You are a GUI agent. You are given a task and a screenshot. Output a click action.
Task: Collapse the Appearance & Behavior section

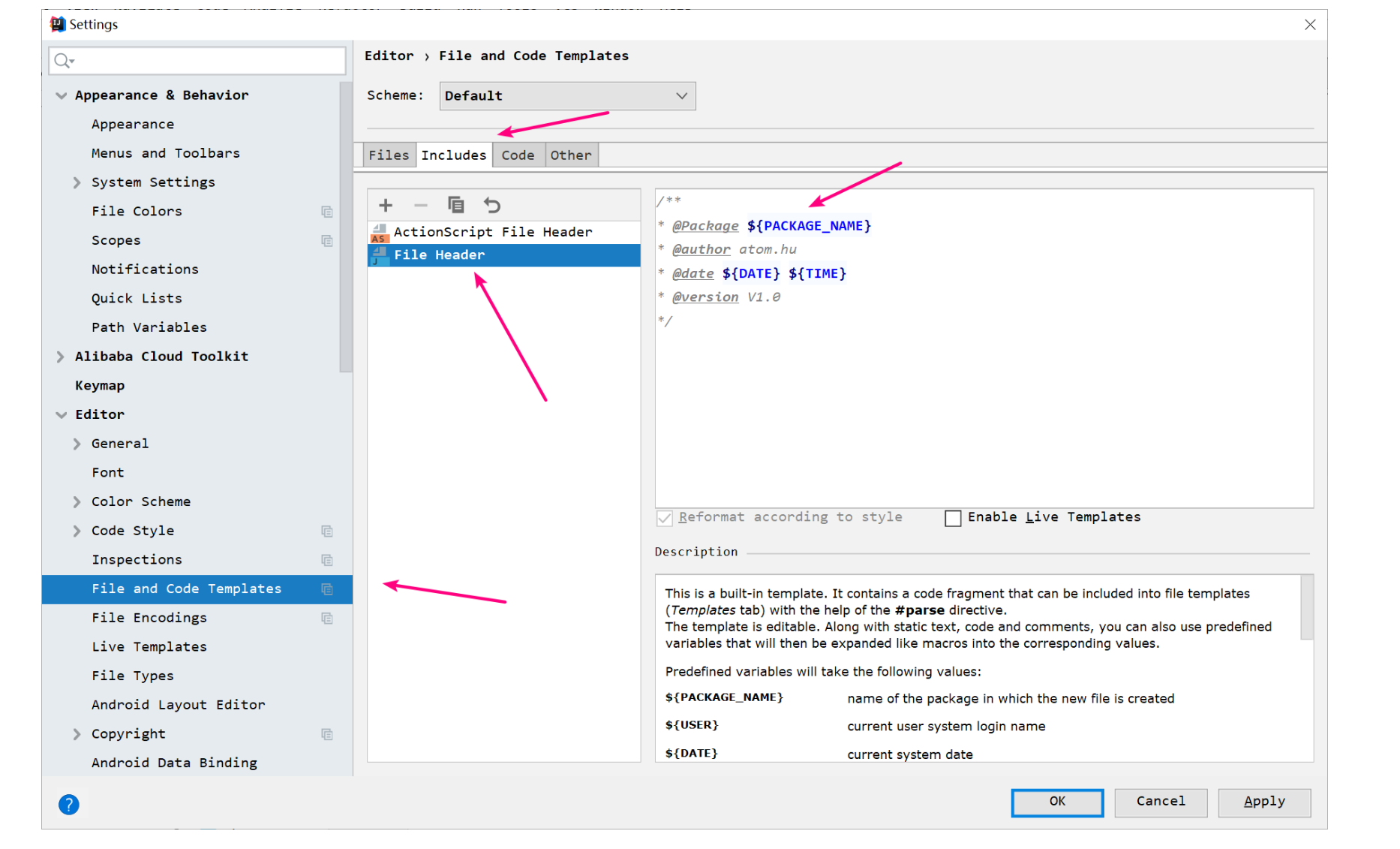pos(62,95)
